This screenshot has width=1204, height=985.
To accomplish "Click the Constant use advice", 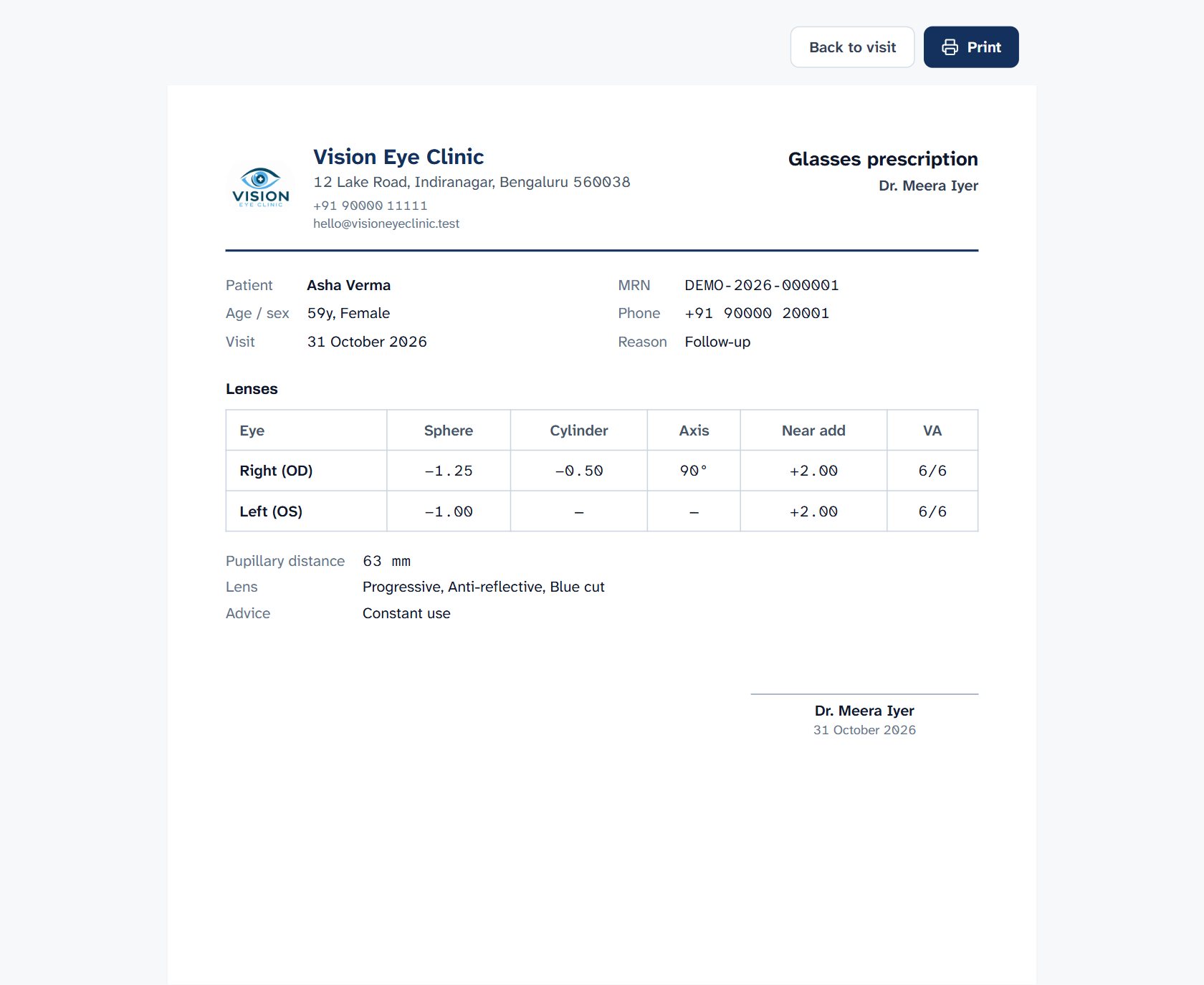I will click(x=406, y=613).
